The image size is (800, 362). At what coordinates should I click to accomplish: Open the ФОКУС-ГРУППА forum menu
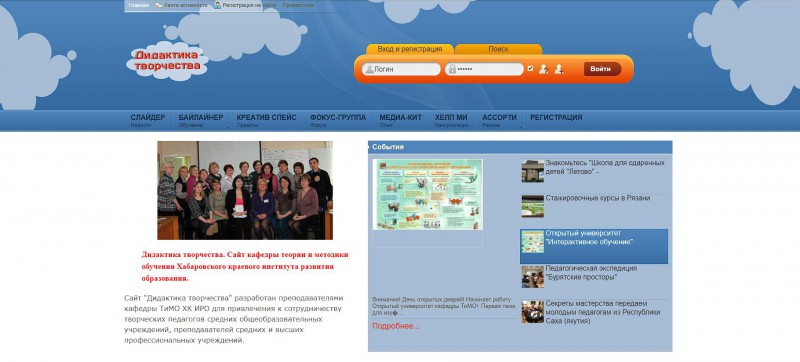click(x=338, y=120)
